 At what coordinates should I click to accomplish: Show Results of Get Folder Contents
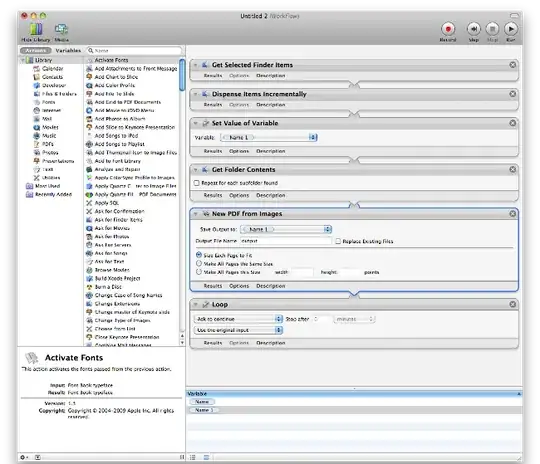pyautogui.click(x=213, y=195)
